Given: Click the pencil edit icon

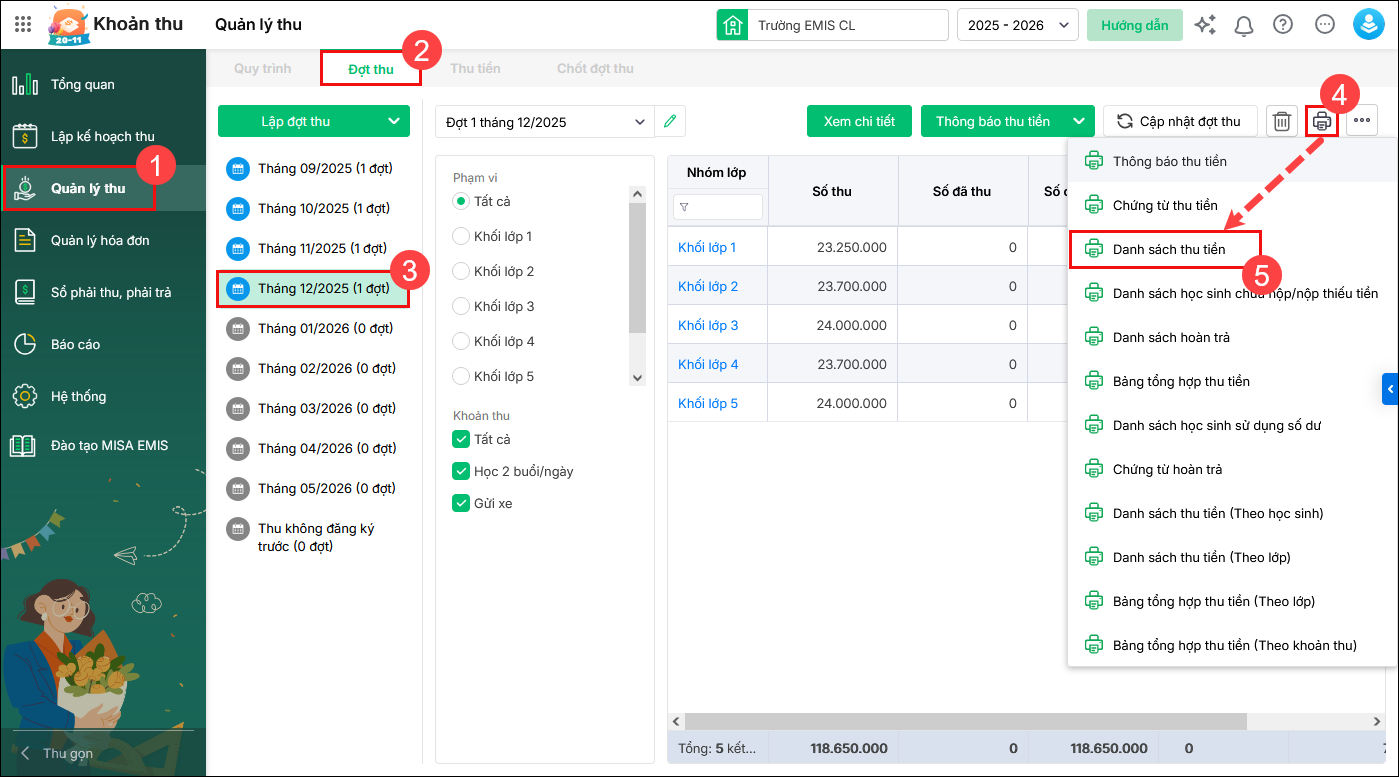Looking at the screenshot, I should click(670, 122).
